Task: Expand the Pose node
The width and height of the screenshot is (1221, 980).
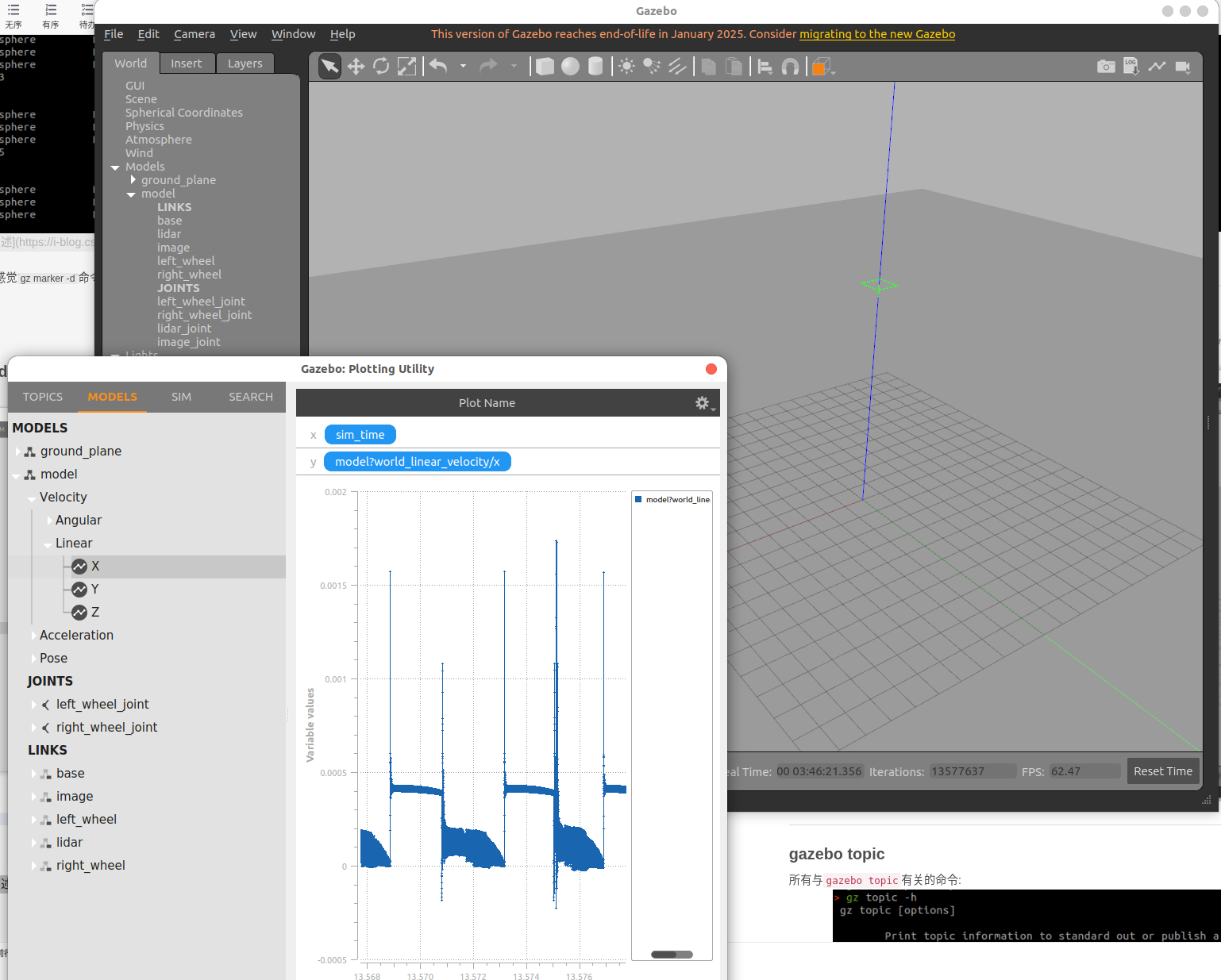Action: point(33,659)
